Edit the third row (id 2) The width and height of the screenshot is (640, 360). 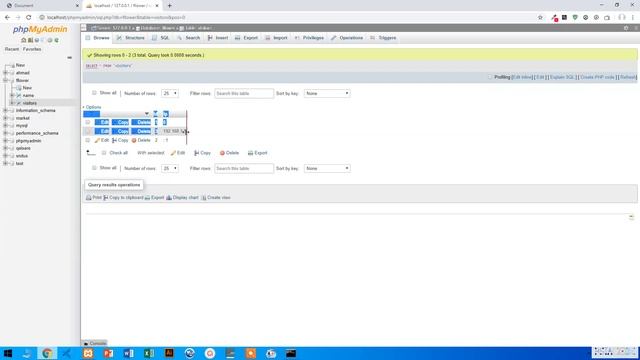point(102,140)
